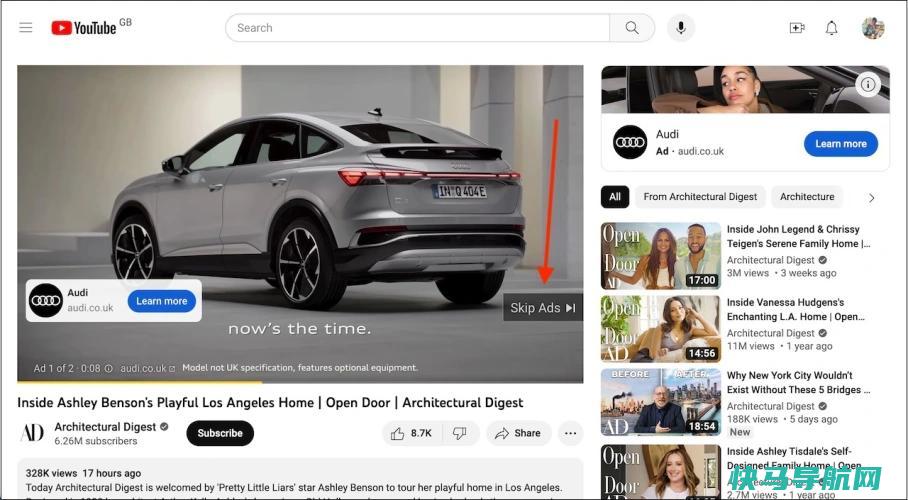Open the hamburger guide menu
The image size is (908, 500).
point(25,27)
